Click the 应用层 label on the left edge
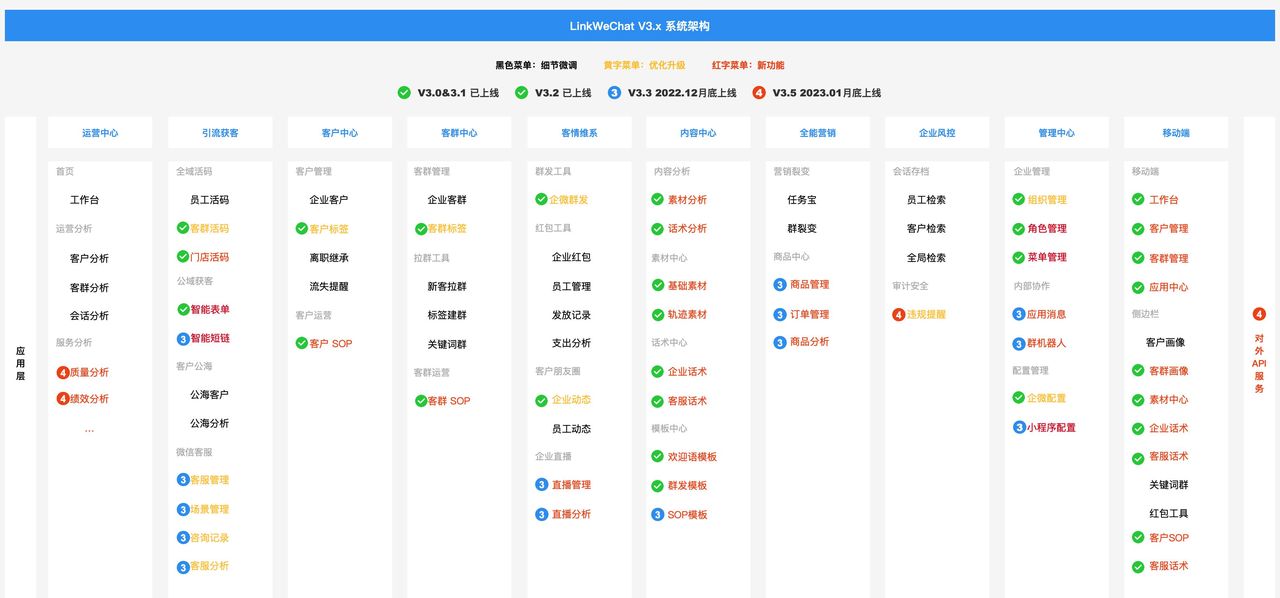 tap(18, 364)
